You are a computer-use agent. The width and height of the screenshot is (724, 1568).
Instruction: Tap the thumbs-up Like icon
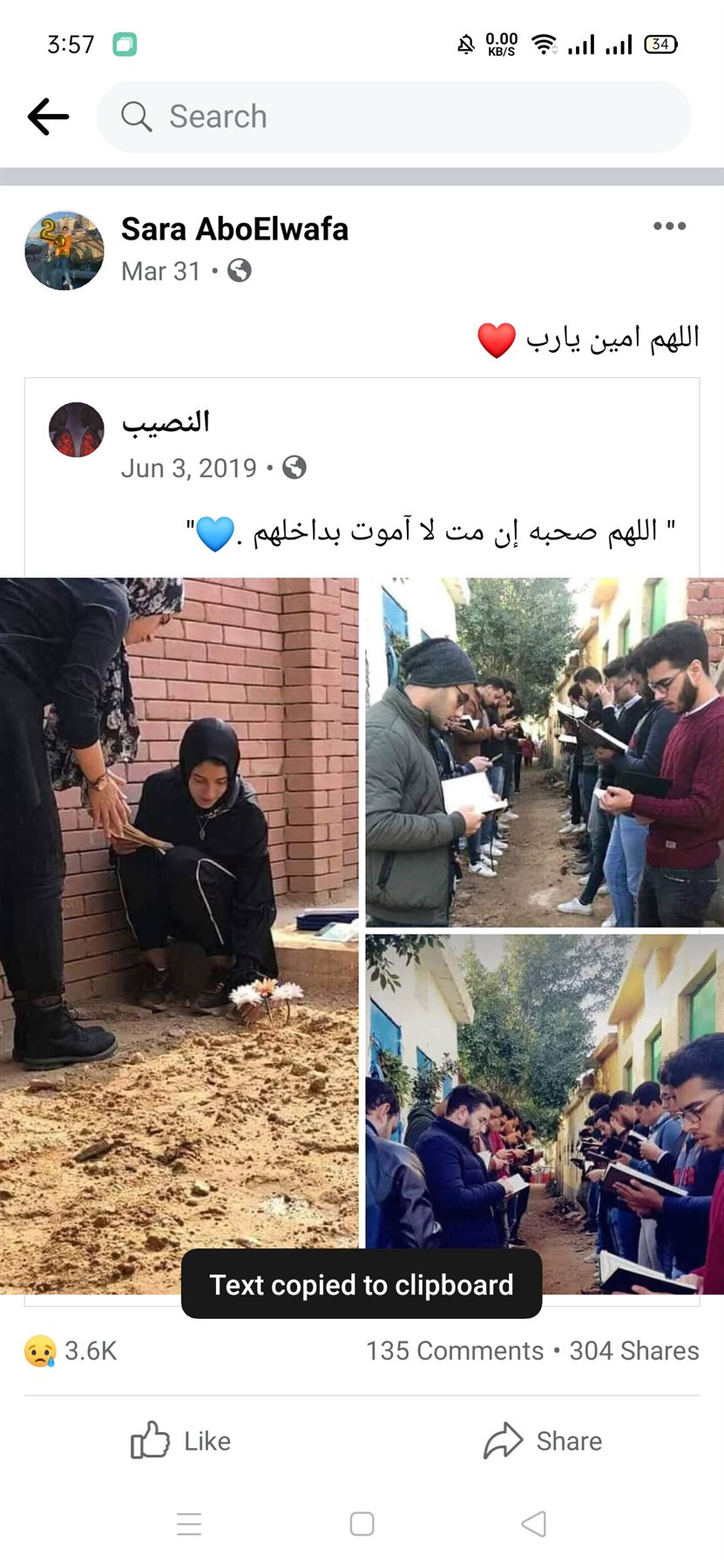[150, 1440]
